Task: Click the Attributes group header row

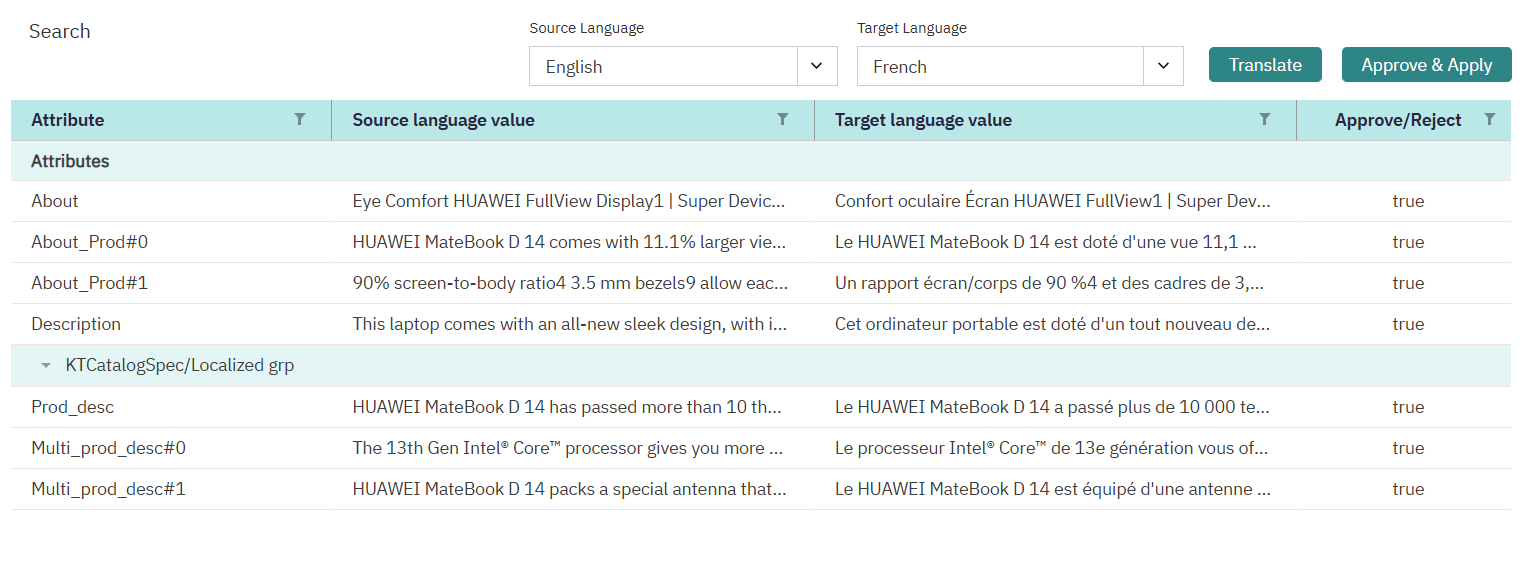Action: (761, 161)
